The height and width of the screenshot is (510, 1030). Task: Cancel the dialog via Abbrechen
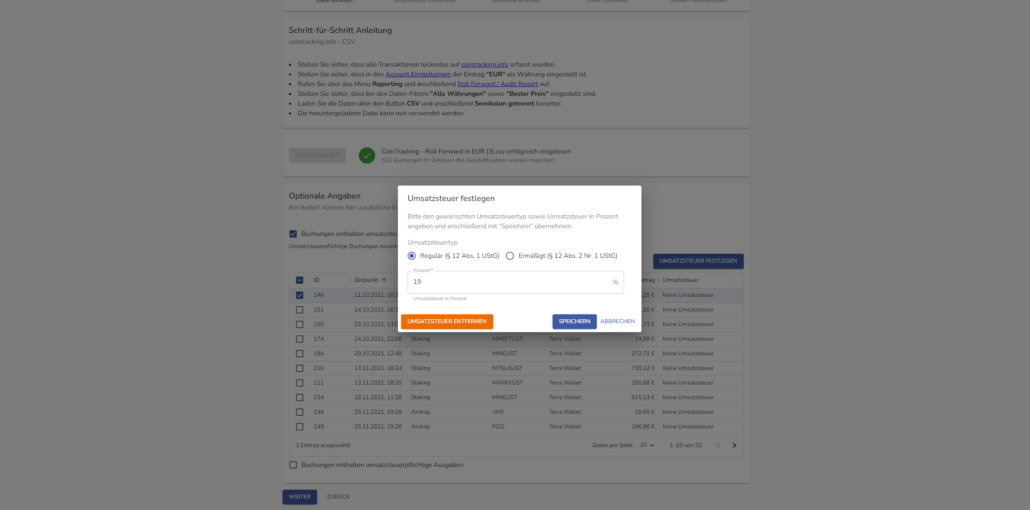(617, 321)
